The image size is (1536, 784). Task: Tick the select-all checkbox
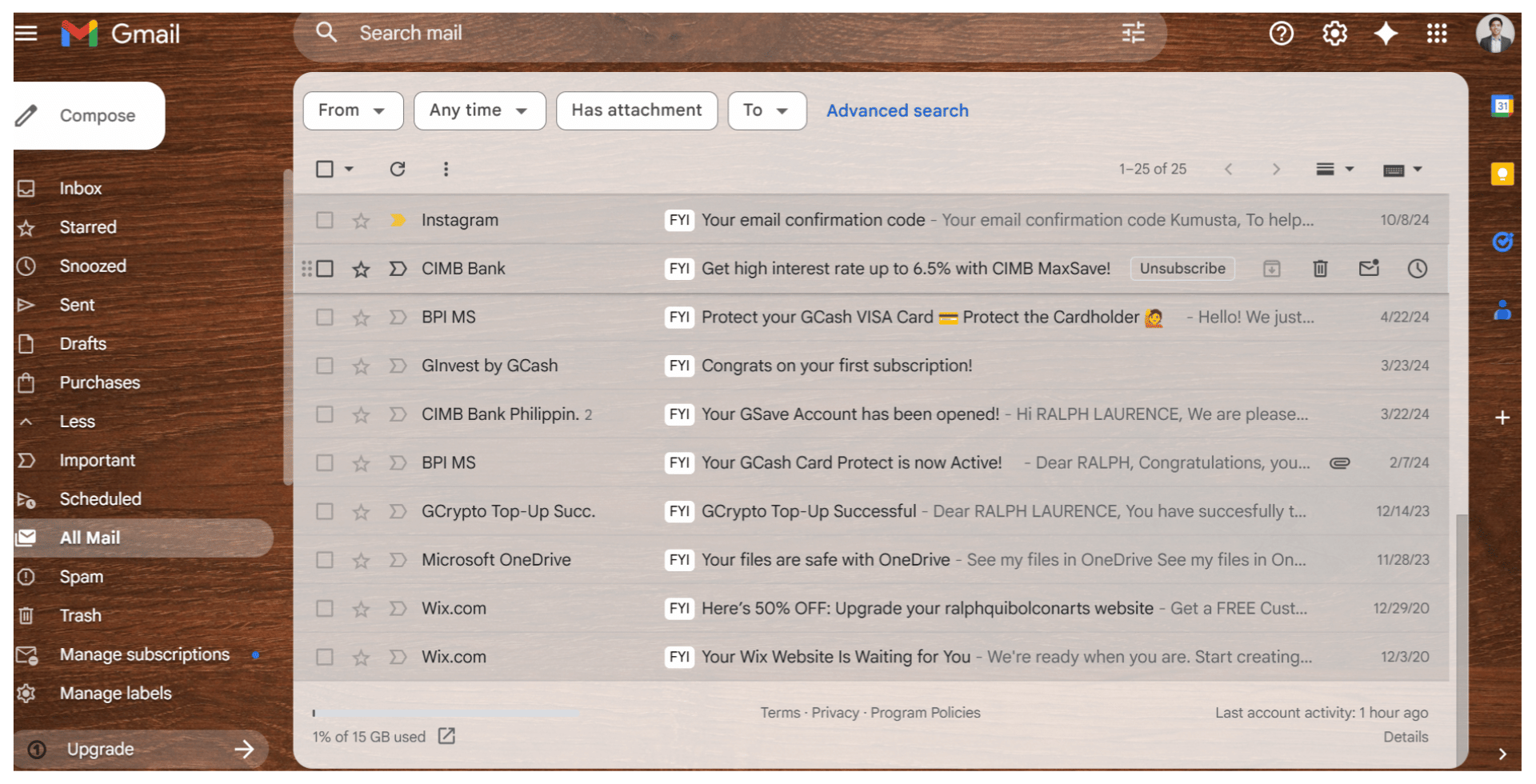click(324, 169)
